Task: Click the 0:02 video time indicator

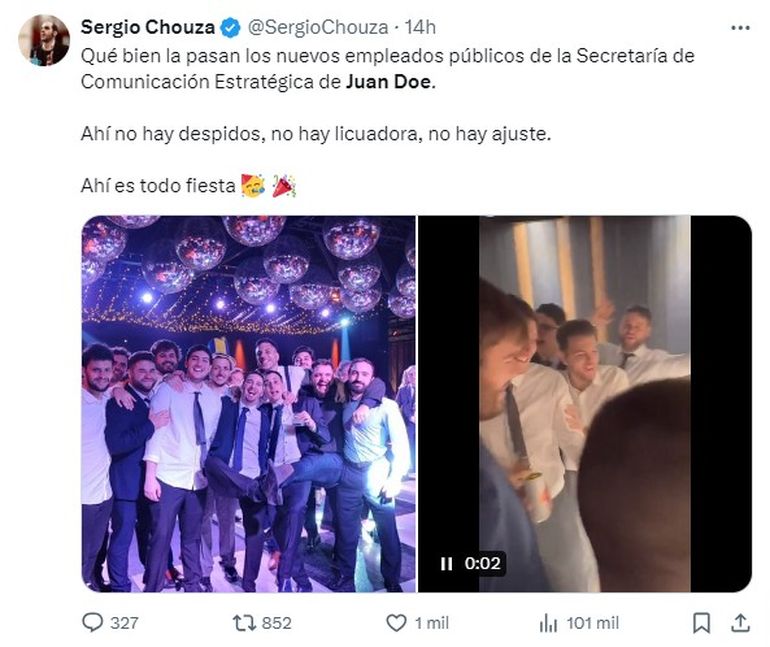Action: click(482, 564)
